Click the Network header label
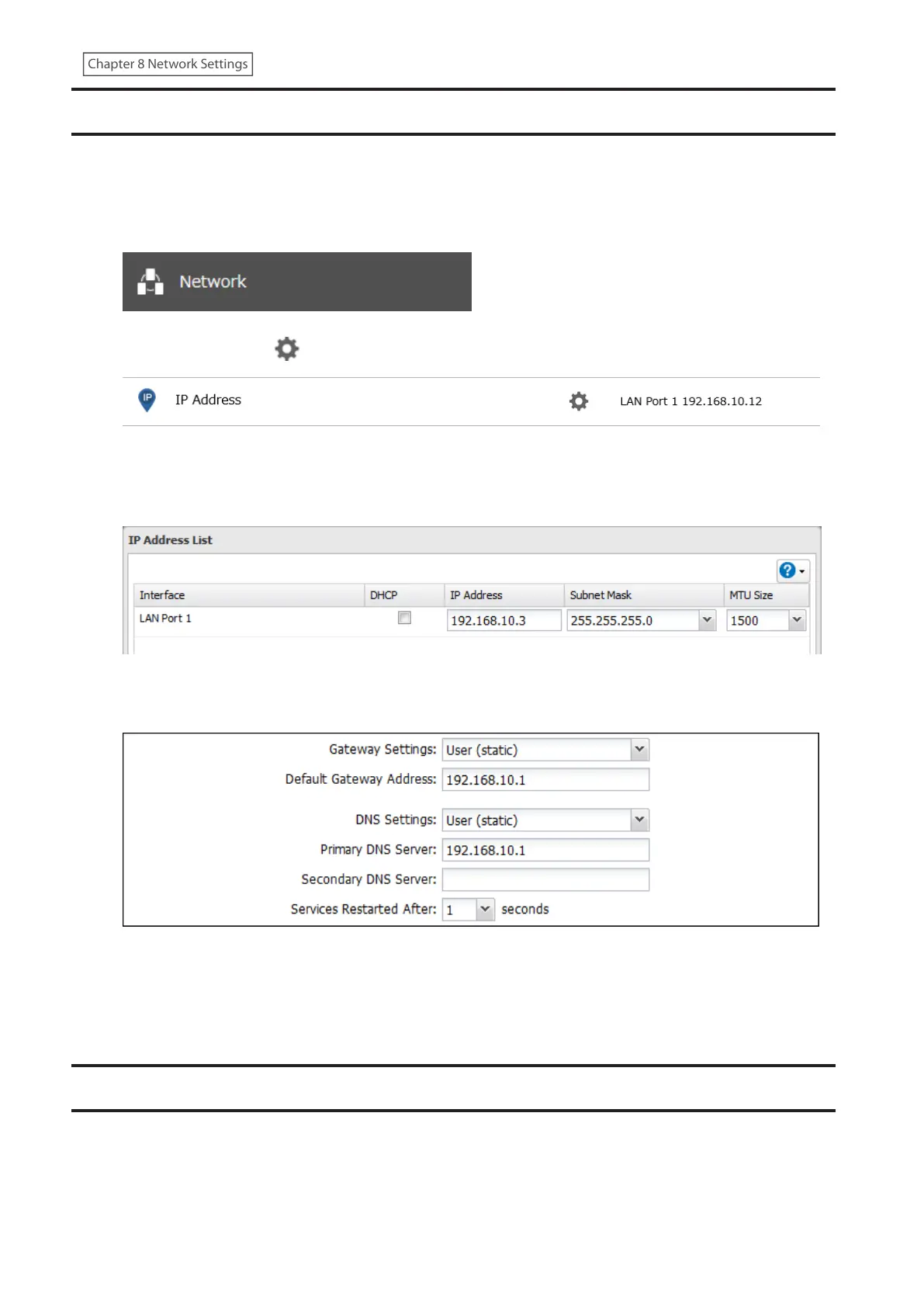The width and height of the screenshot is (924, 1307). (213, 282)
